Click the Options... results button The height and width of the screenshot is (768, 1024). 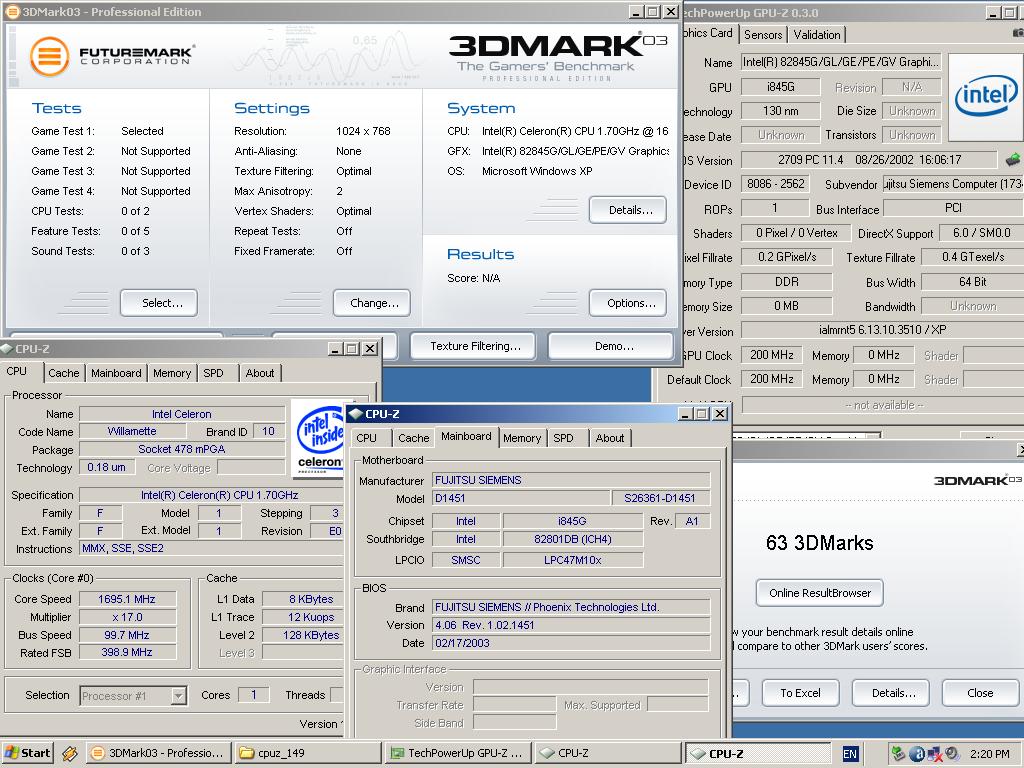[x=628, y=303]
